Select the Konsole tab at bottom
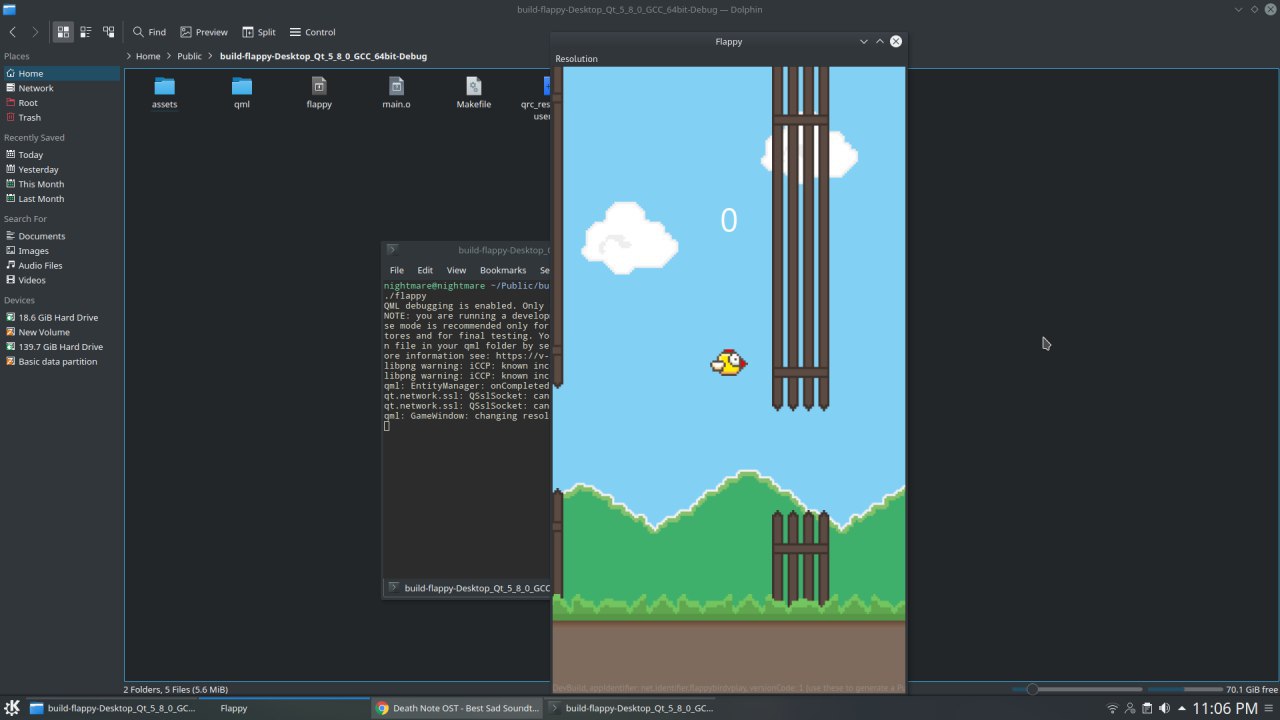Viewport: 1280px width, 720px height. coord(468,588)
